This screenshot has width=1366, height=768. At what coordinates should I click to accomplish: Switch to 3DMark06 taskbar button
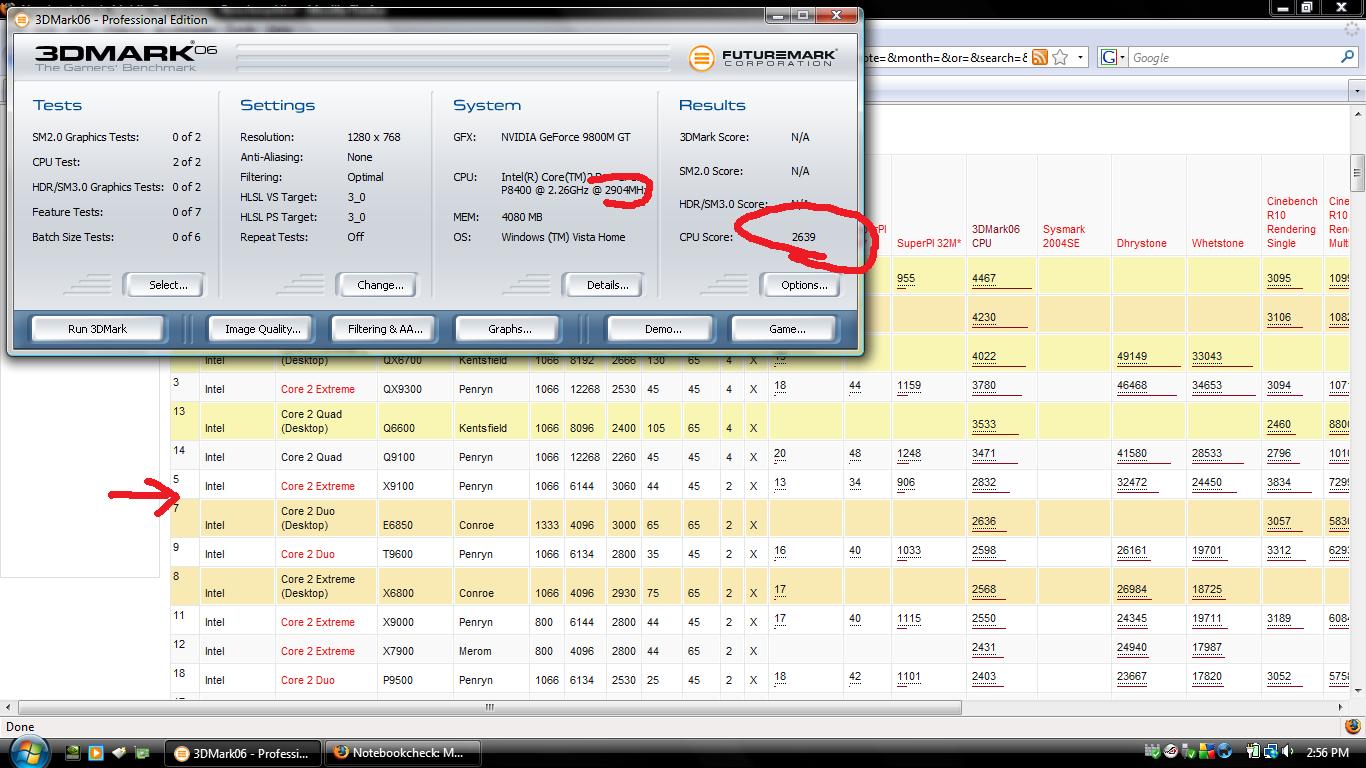pyautogui.click(x=244, y=753)
